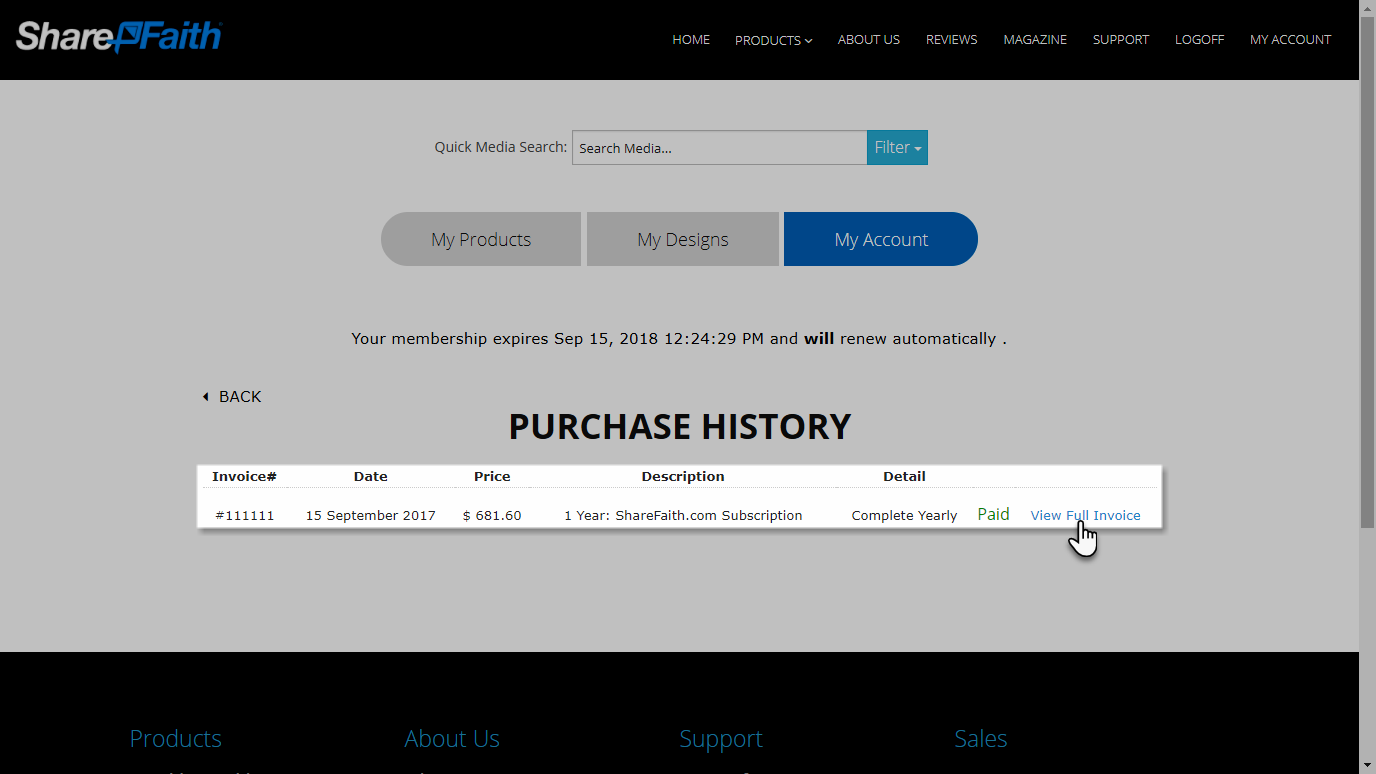
Task: Switch to My Products tab
Action: (481, 239)
